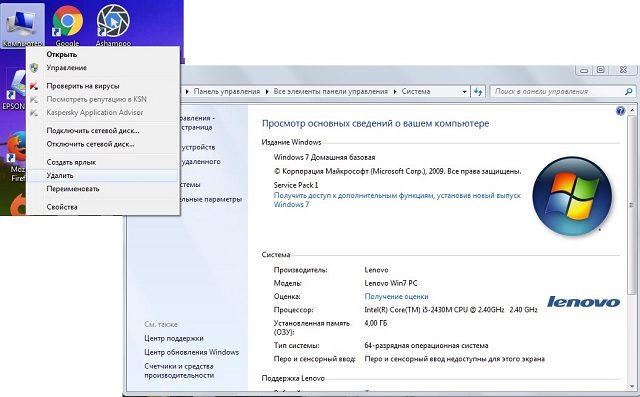Choose Открыть in the context menu
Image resolution: width=640 pixels, height=397 pixels.
coord(103,54)
